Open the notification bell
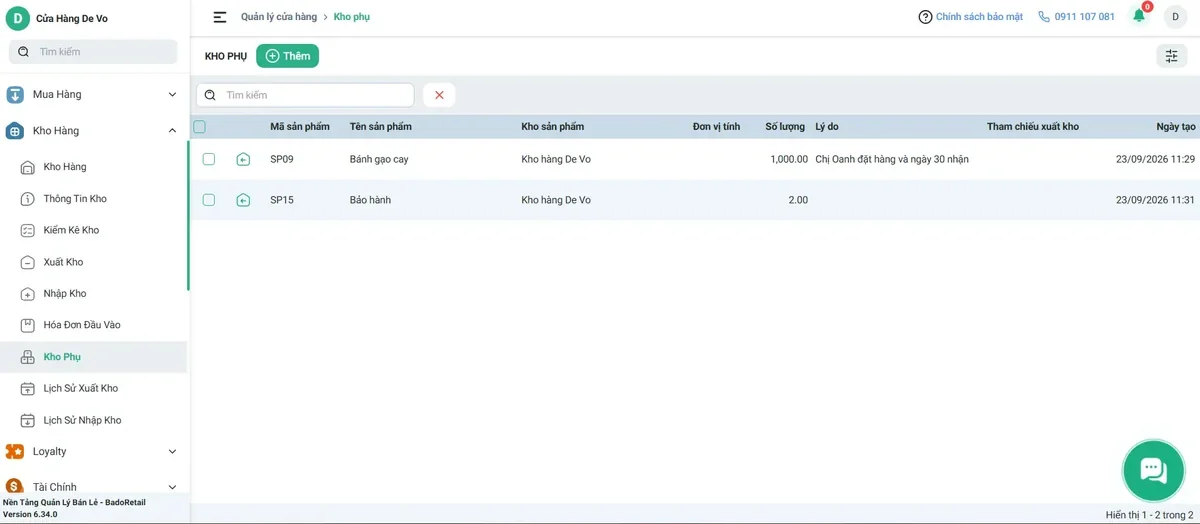The height and width of the screenshot is (524, 1200). pyautogui.click(x=1139, y=16)
